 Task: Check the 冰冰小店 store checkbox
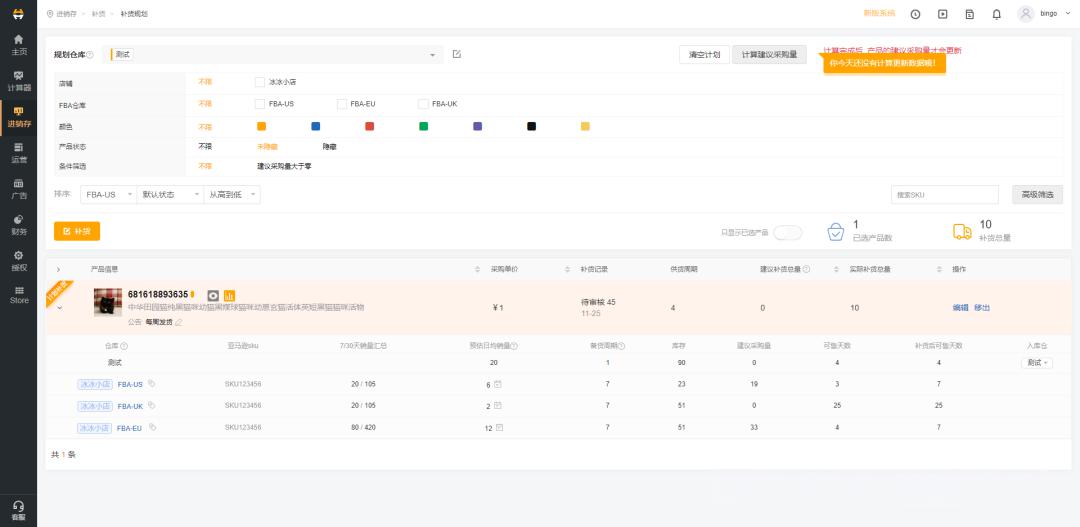pos(260,82)
